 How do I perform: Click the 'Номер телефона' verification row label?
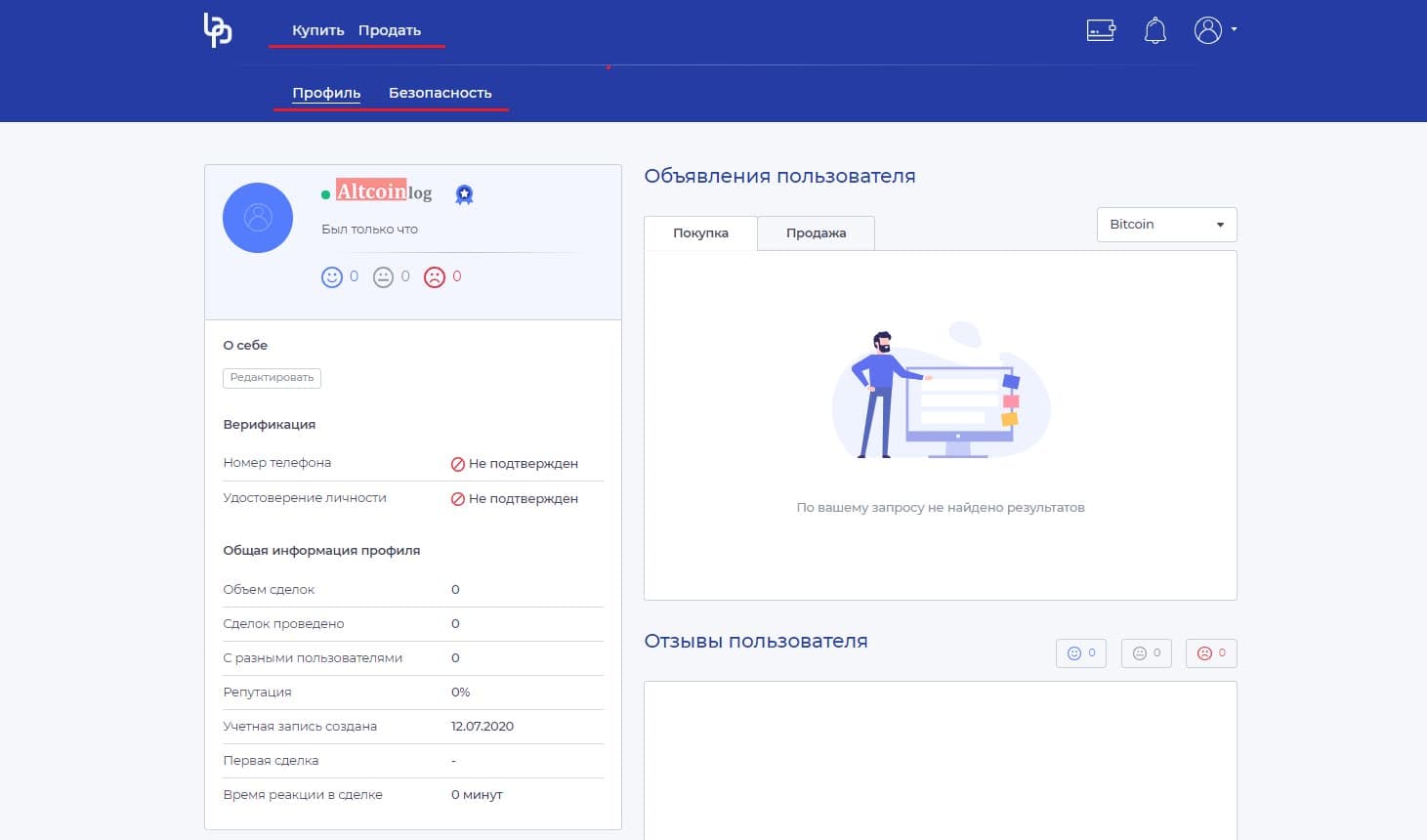277,463
